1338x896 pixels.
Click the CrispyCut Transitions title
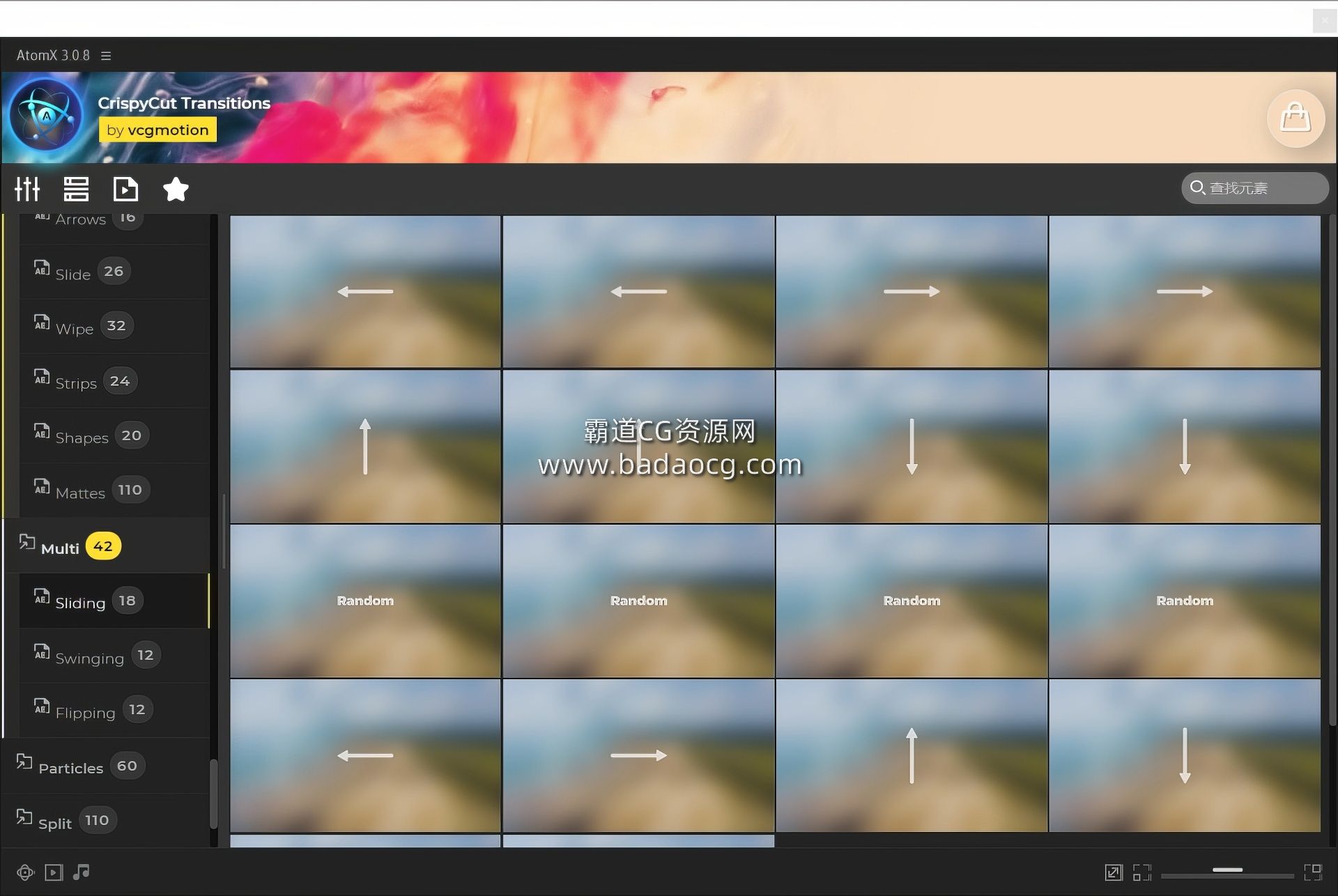click(x=184, y=103)
